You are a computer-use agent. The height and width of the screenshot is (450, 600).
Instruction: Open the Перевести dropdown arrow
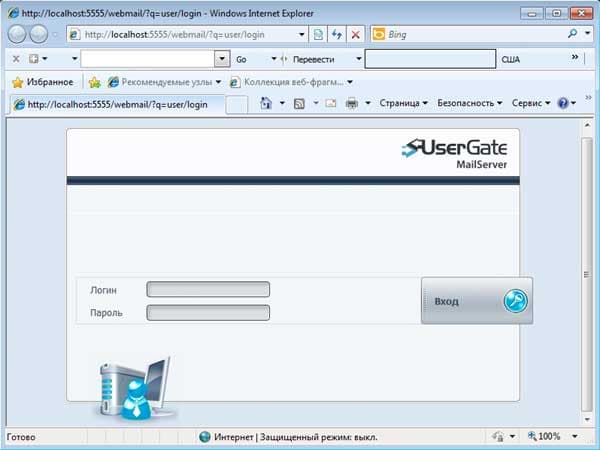click(x=359, y=59)
